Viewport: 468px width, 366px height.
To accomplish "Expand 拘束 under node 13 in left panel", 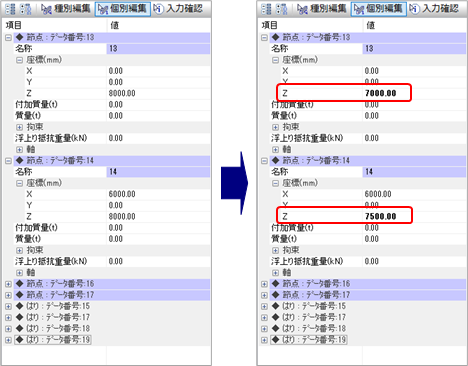I will (19, 127).
